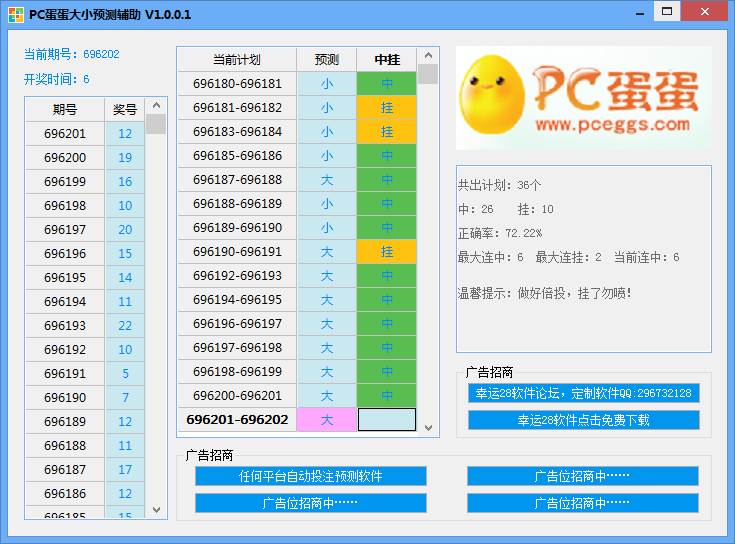
Task: Select plan row 696194-696195
Action: (x=297, y=299)
